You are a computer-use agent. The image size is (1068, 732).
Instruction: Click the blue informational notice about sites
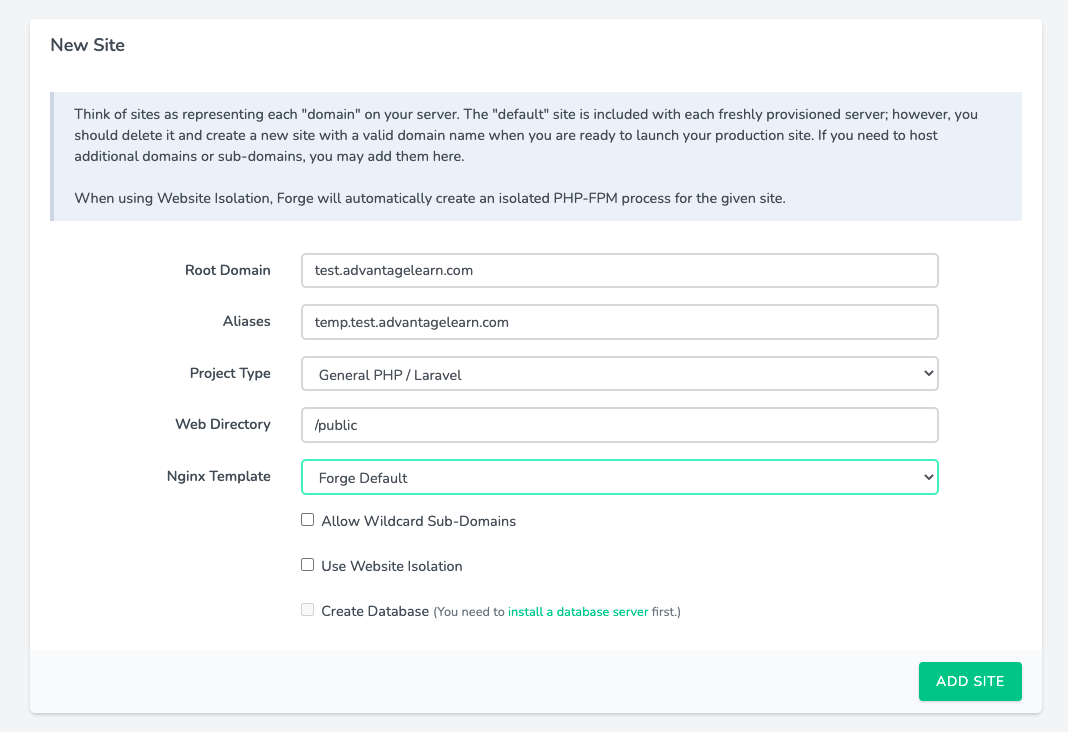(x=536, y=156)
